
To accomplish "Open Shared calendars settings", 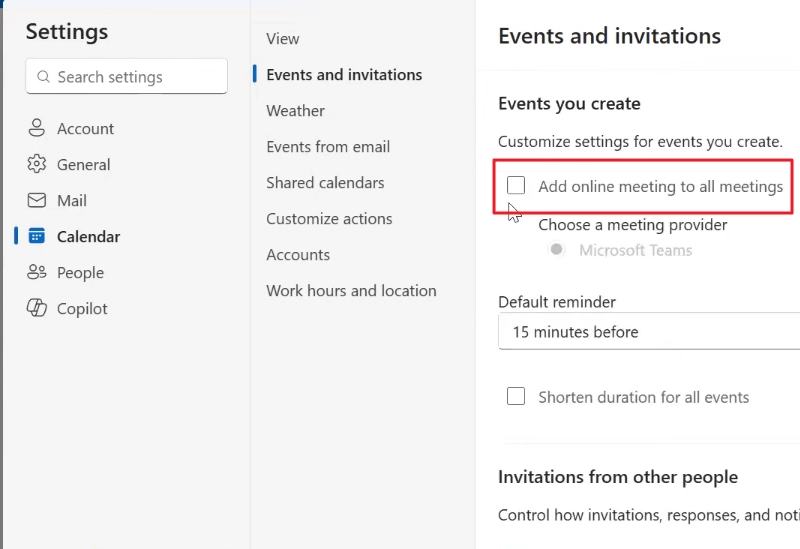I will coord(326,183).
